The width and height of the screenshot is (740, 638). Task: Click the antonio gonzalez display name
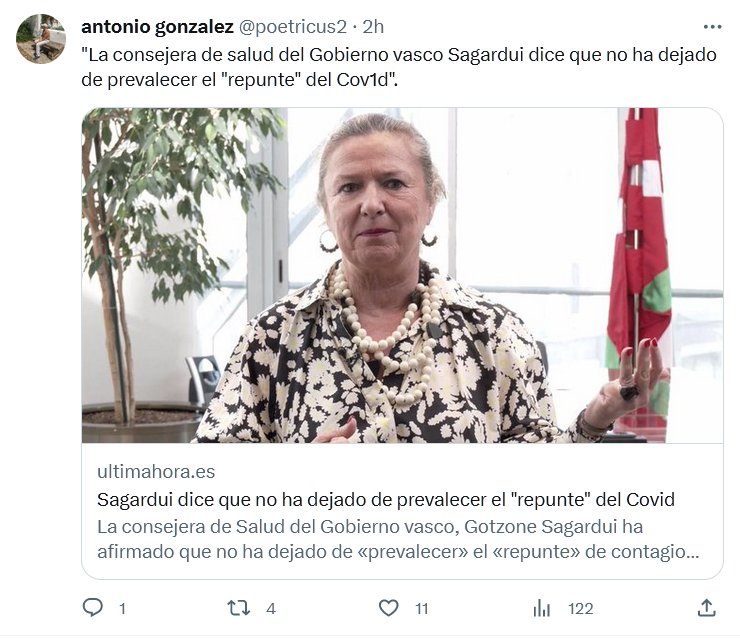[x=157, y=27]
